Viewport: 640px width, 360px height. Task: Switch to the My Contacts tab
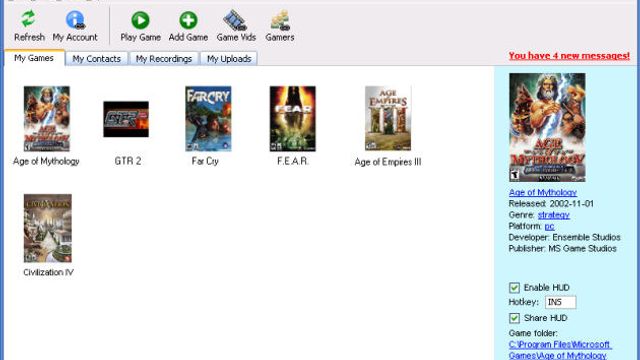coord(96,59)
